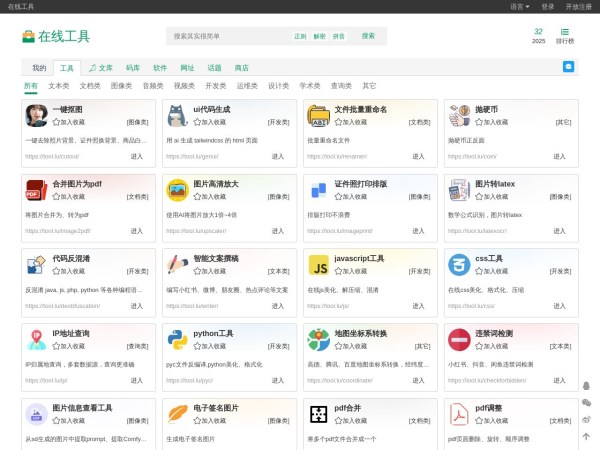Toggle 加入收藏 star for ui代码生成

click(x=197, y=122)
